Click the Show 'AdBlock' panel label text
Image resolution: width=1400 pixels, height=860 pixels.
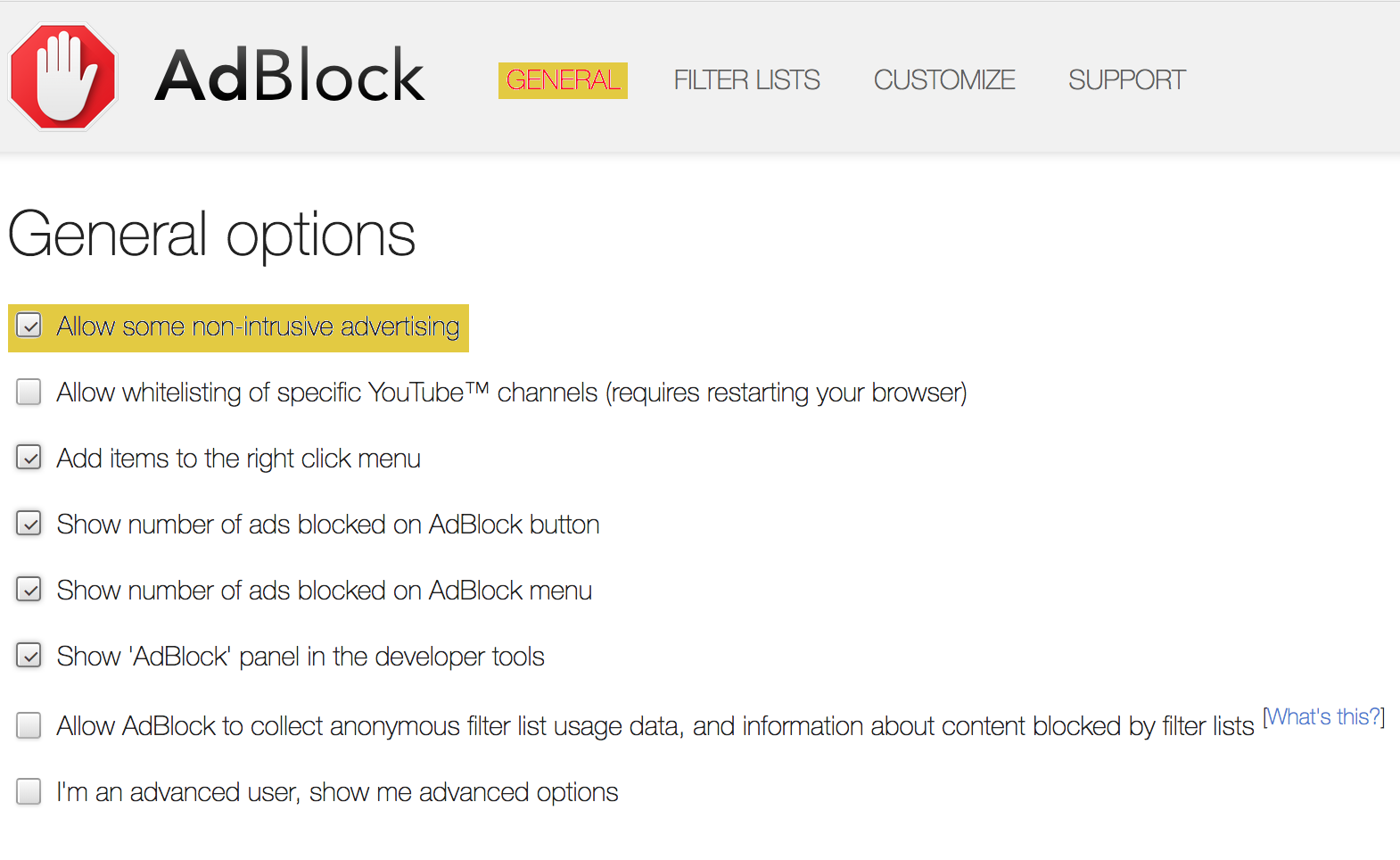click(301, 657)
